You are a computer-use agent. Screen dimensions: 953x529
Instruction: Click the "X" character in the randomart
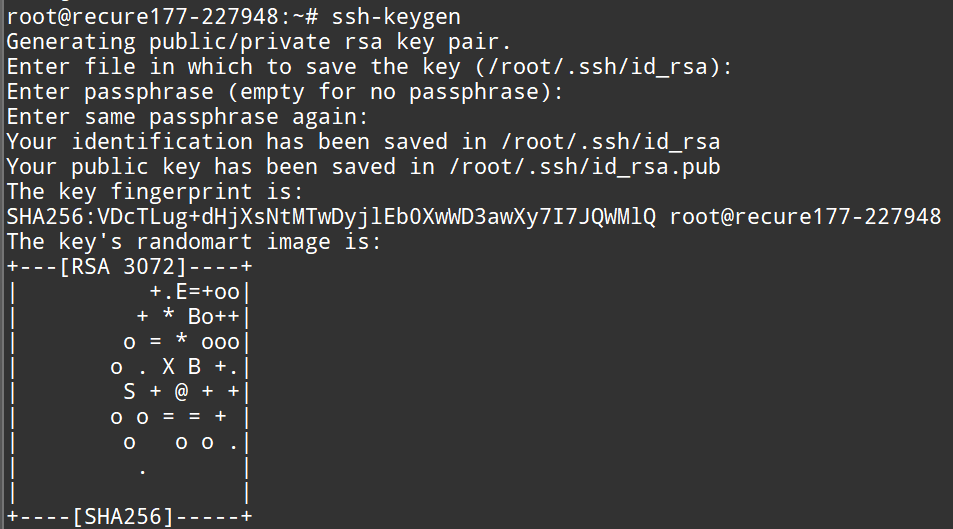click(x=168, y=367)
